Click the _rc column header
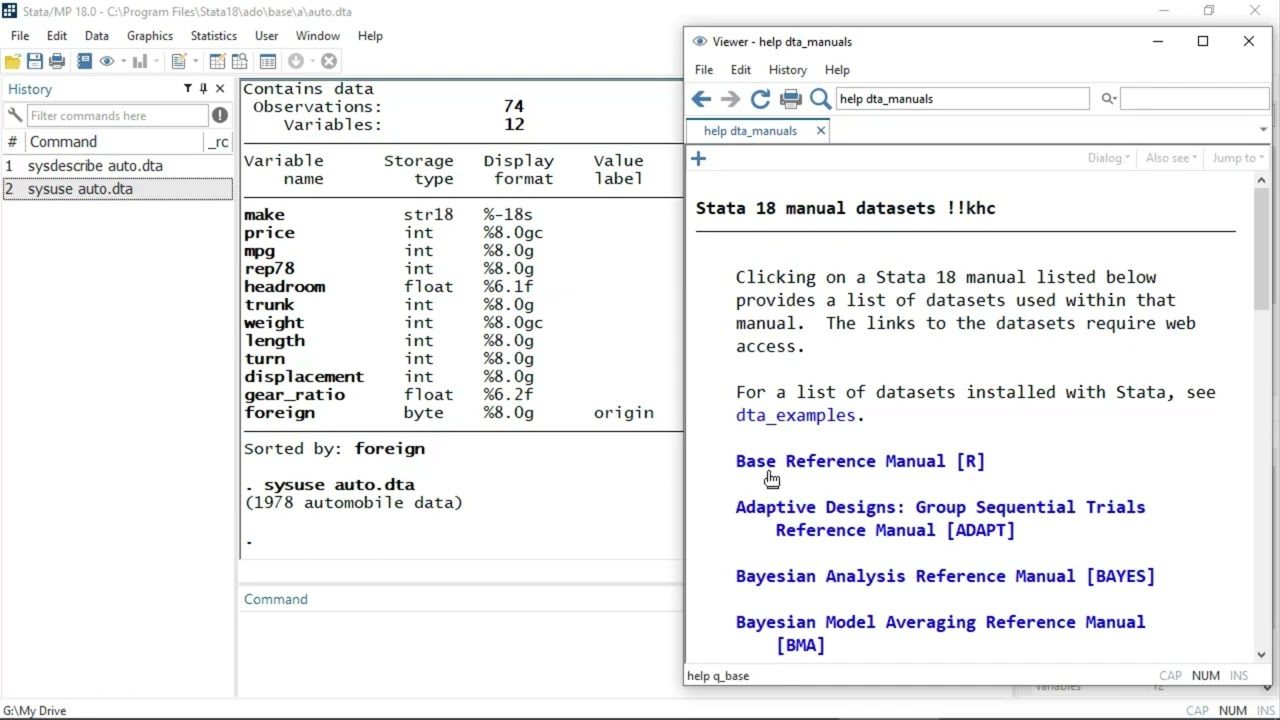1280x720 pixels. [218, 142]
